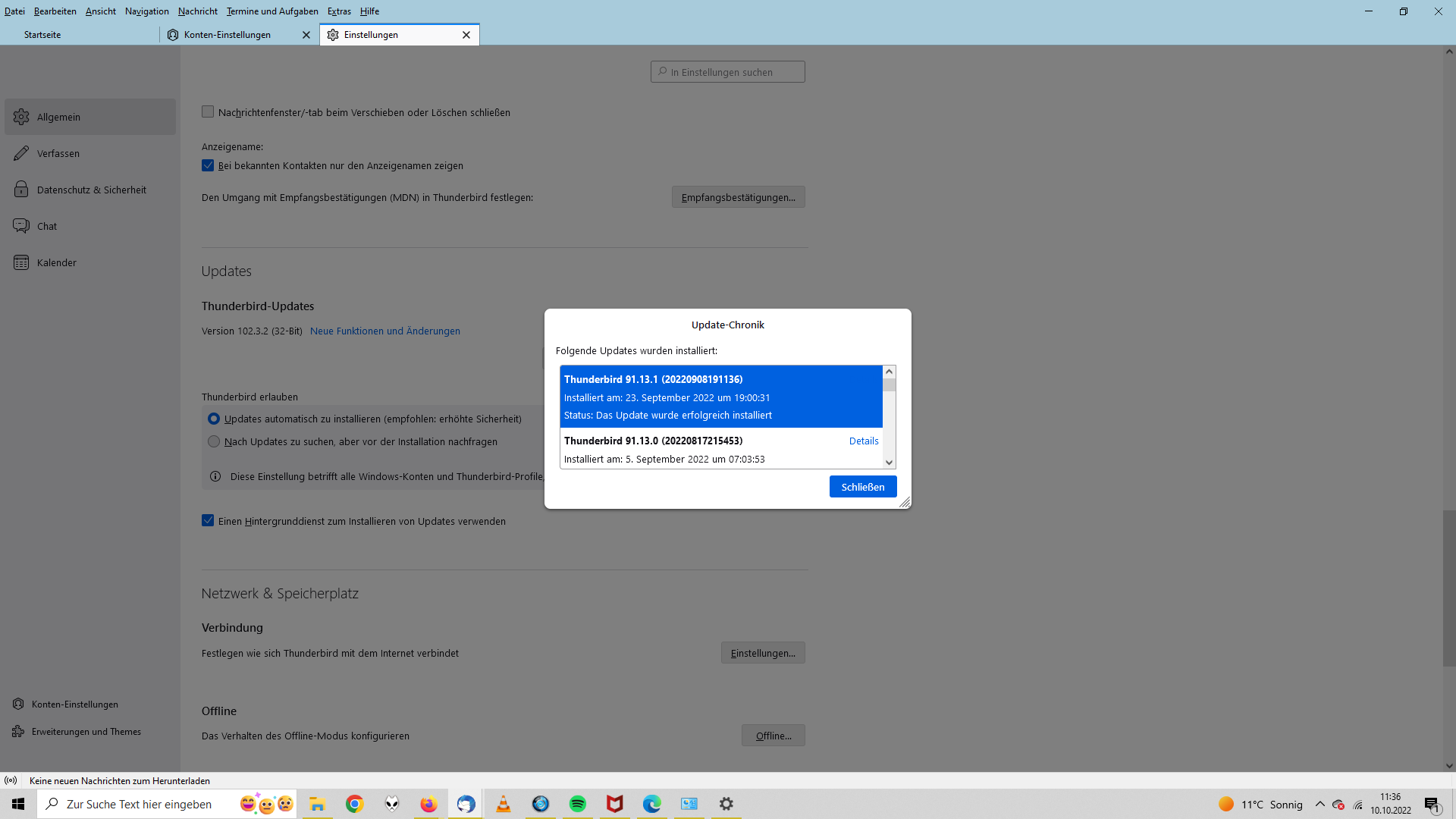
Task: Open Datenschutz & Sicherheit lock icon
Action: (x=21, y=190)
